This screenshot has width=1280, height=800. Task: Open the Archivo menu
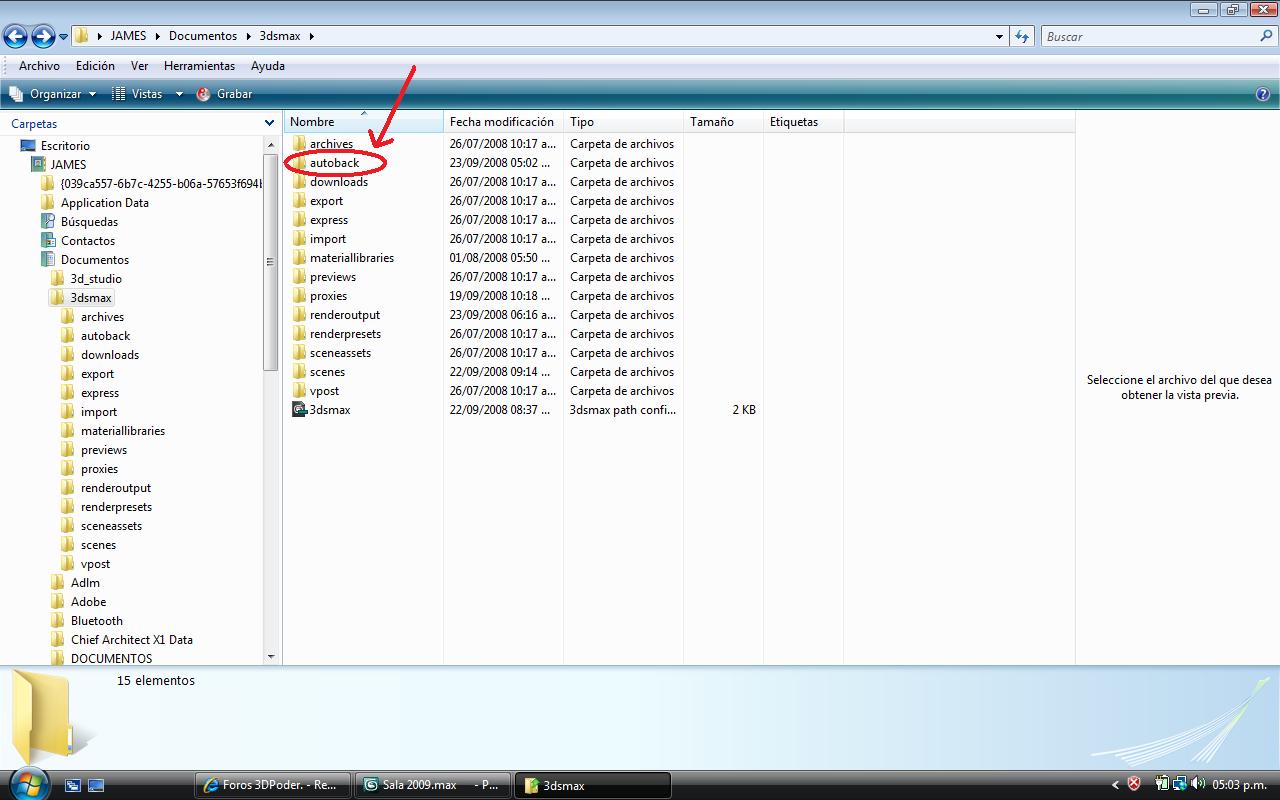[x=39, y=66]
